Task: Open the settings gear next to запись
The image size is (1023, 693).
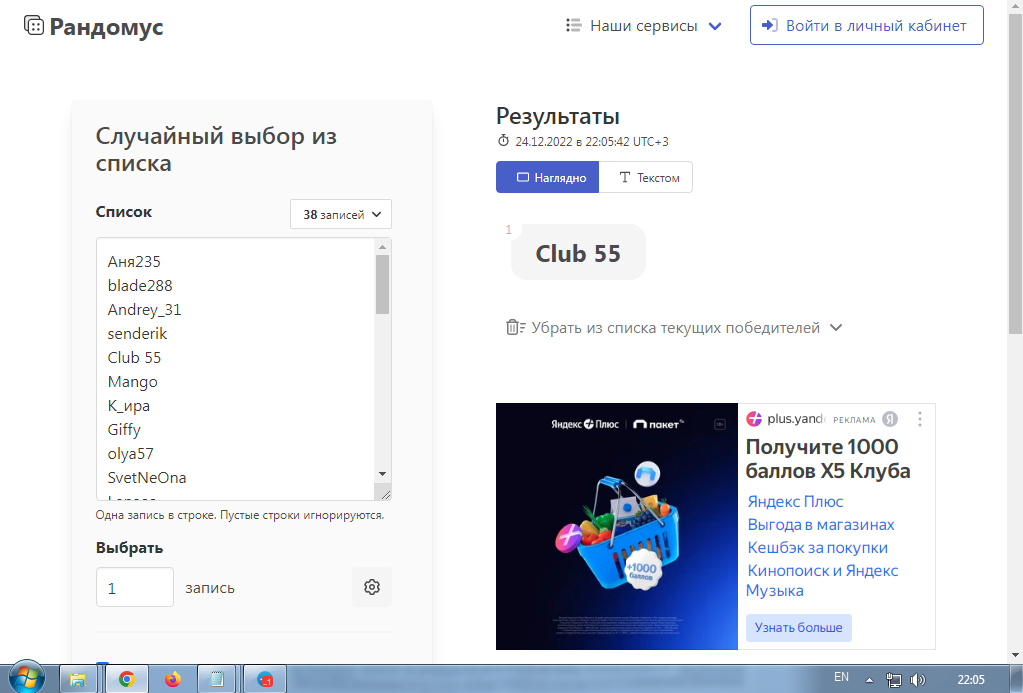Action: 372,587
